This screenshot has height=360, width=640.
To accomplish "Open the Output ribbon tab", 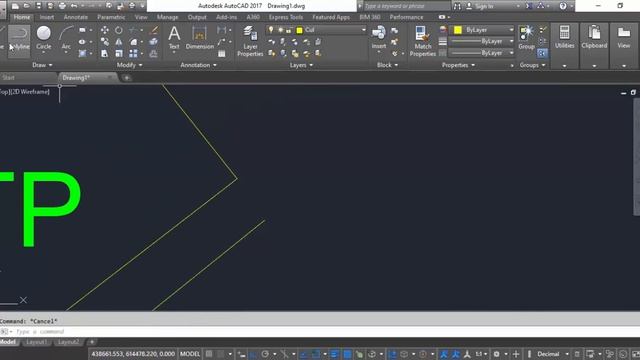I will [197, 17].
